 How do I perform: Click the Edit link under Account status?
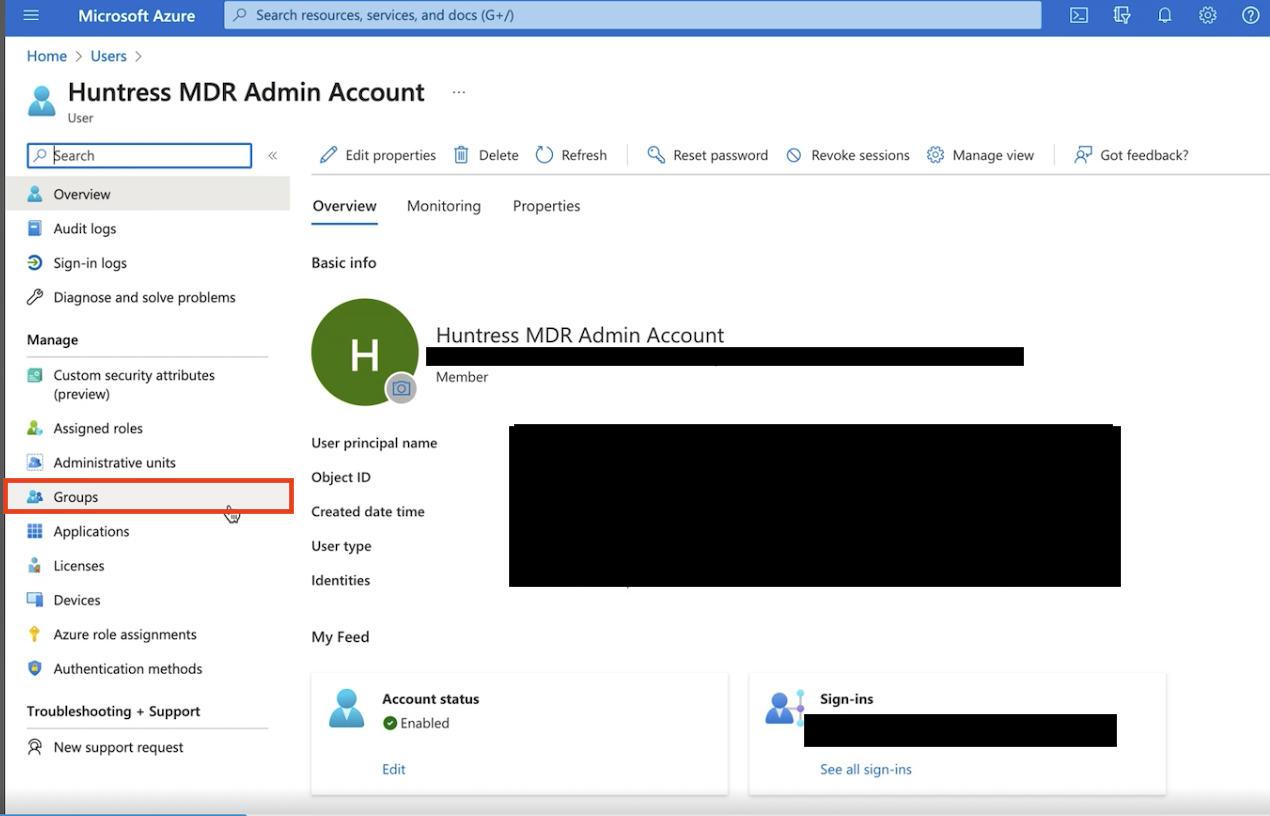tap(394, 769)
